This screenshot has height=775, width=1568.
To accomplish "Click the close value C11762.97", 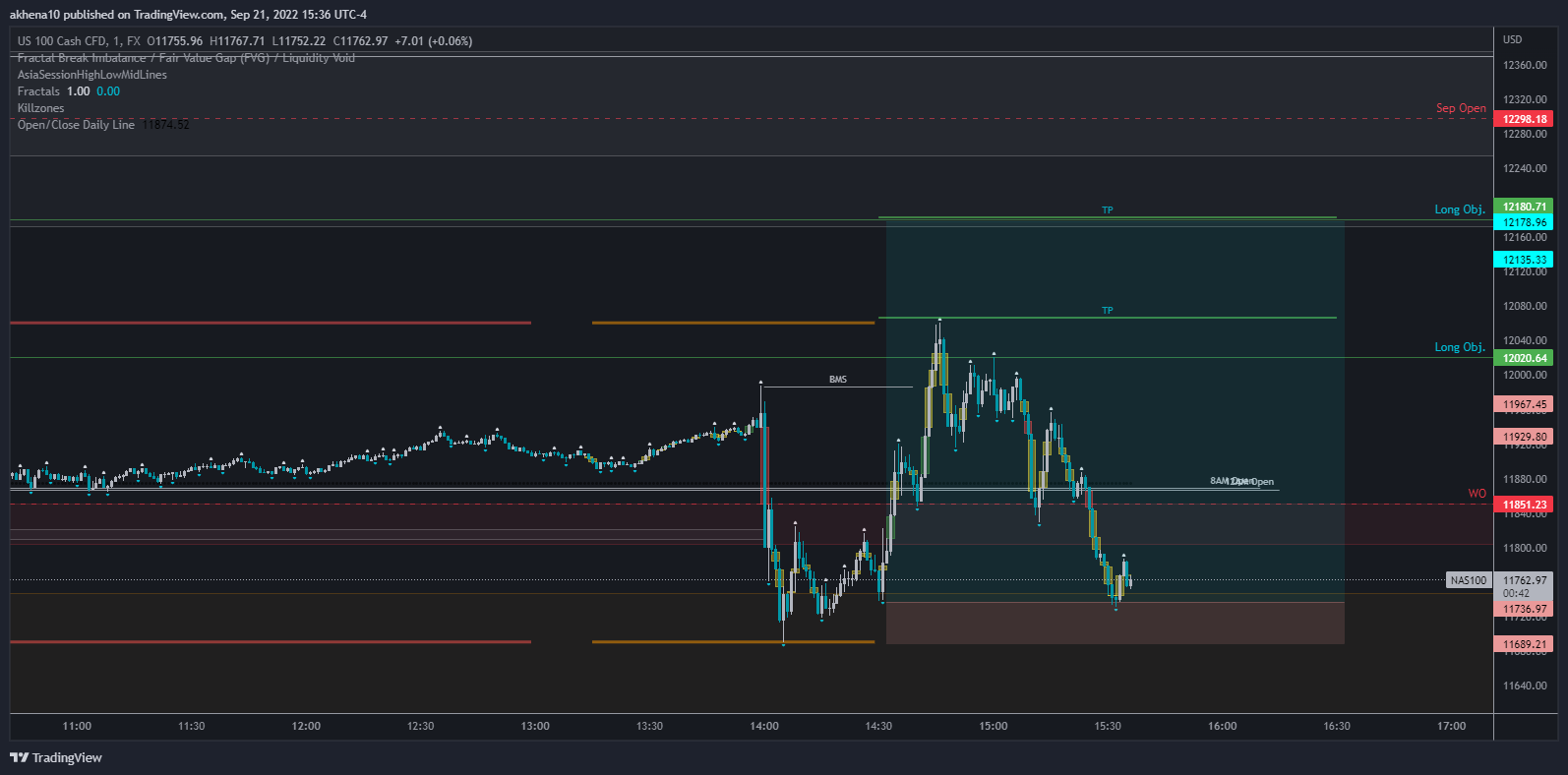I will click(x=360, y=41).
